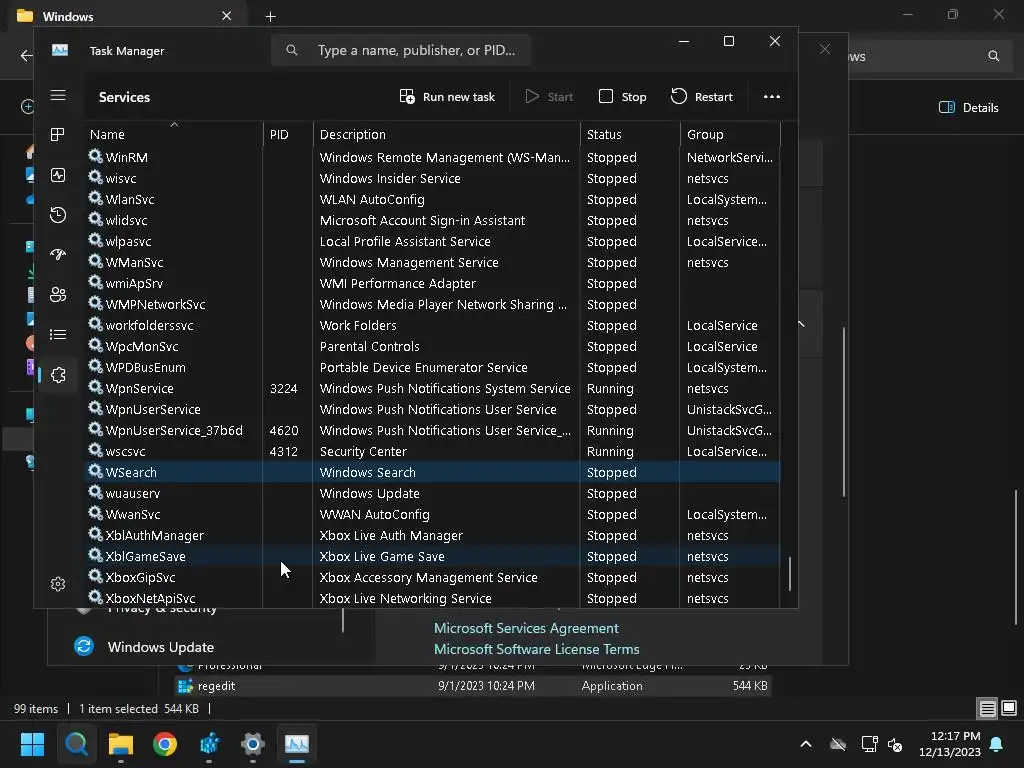Viewport: 1024px width, 768px height.
Task: Open Settings app from taskbar
Action: pyautogui.click(x=253, y=744)
